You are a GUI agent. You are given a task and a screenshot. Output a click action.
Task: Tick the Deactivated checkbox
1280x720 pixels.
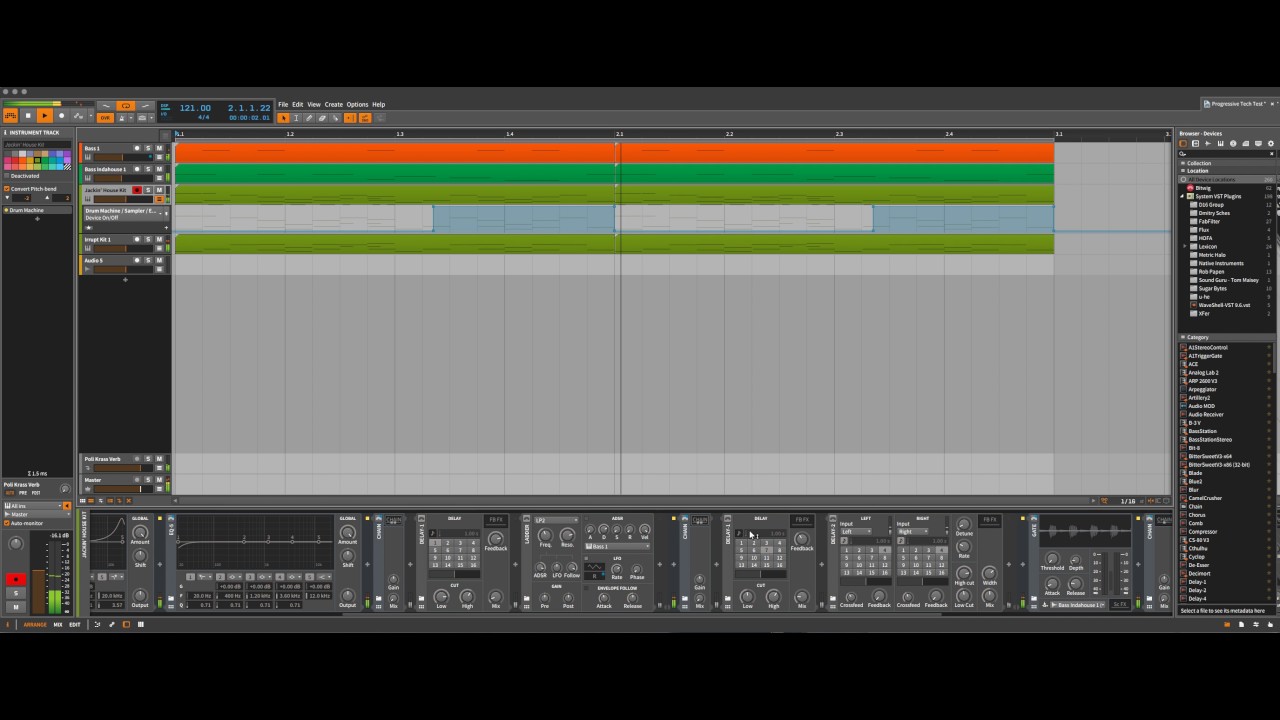tap(6, 176)
